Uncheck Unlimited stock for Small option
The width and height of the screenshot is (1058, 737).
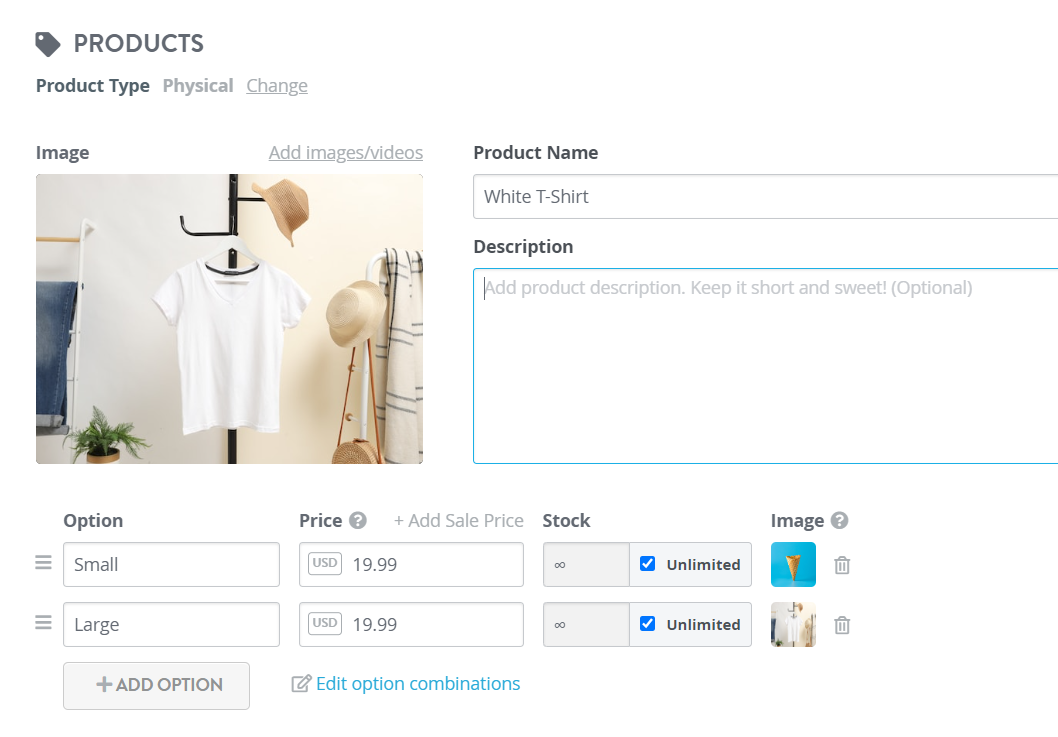click(648, 564)
